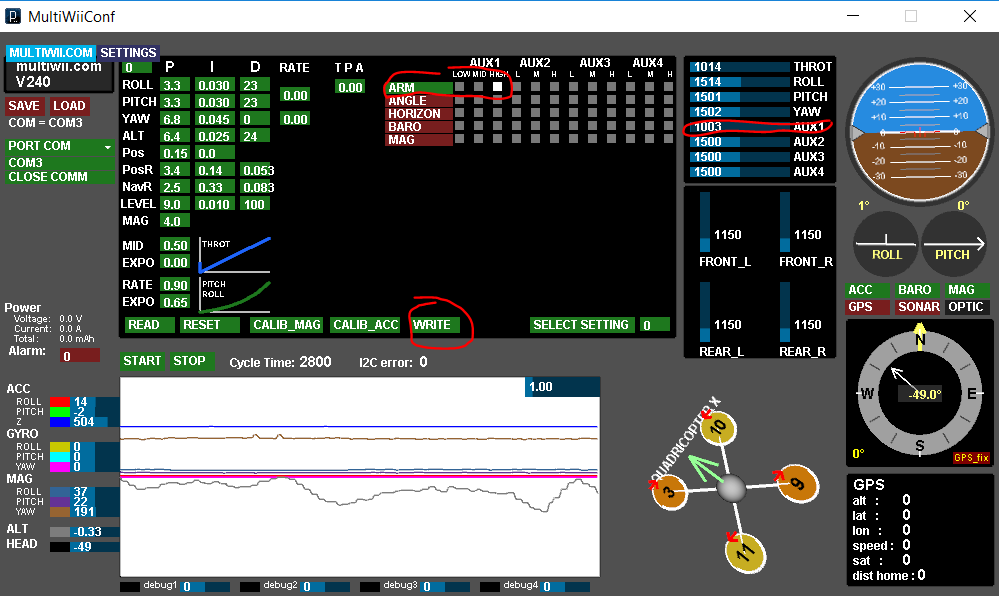Check the ARM AUX1 LOW checkbox
The width and height of the screenshot is (999, 596).
pos(459,87)
